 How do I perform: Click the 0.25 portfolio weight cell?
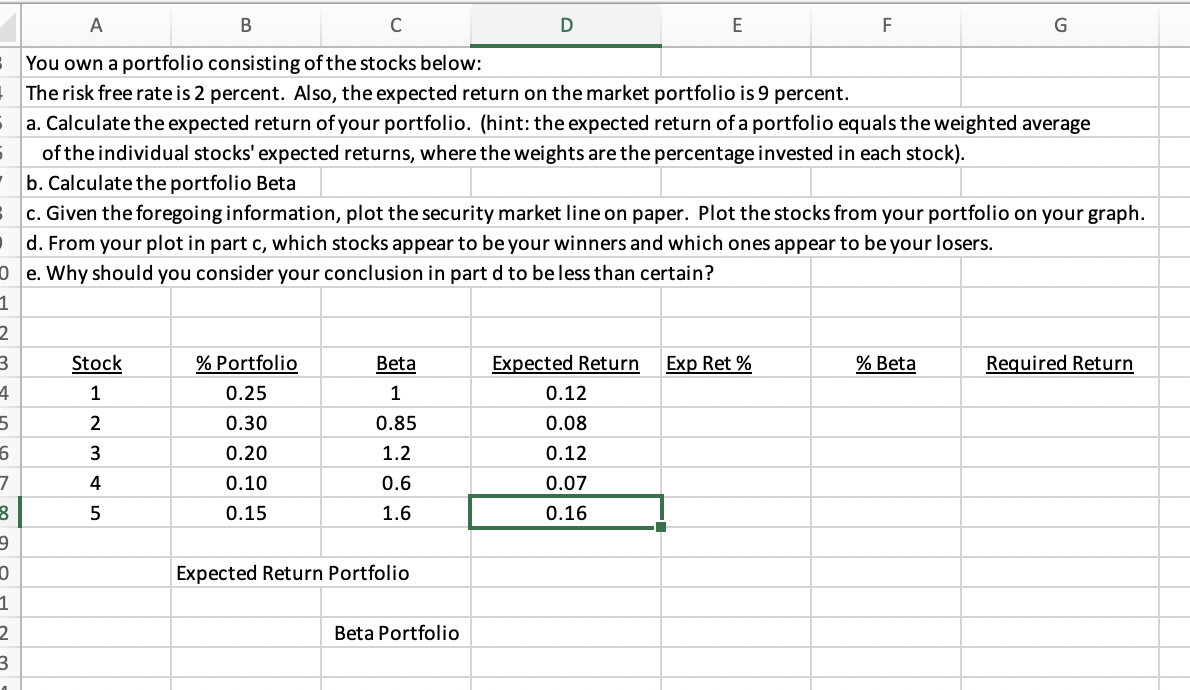[x=246, y=393]
